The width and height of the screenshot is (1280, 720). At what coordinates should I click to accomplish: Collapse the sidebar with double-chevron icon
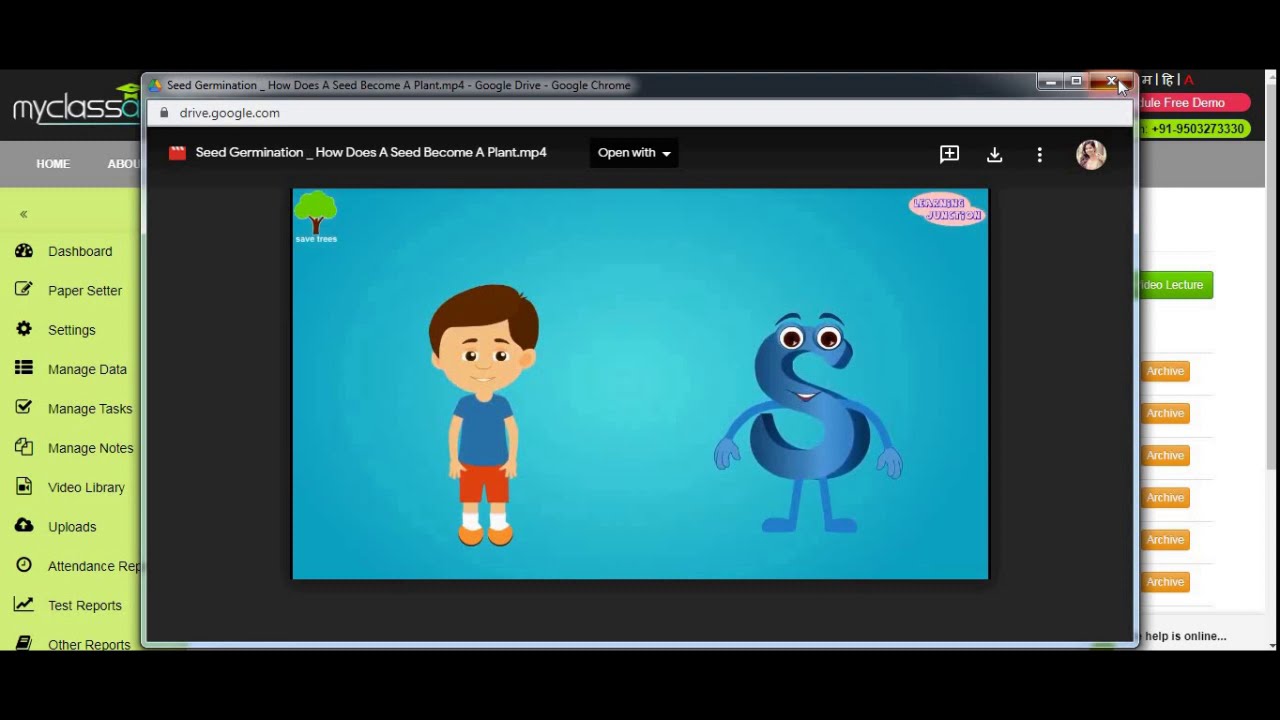[23, 214]
